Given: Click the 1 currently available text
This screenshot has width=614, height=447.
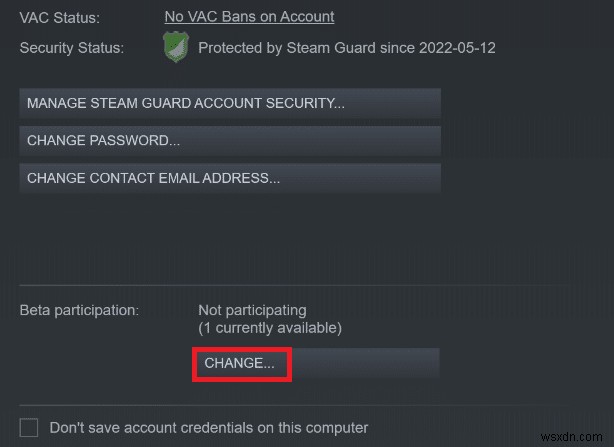Looking at the screenshot, I should click(269, 328).
